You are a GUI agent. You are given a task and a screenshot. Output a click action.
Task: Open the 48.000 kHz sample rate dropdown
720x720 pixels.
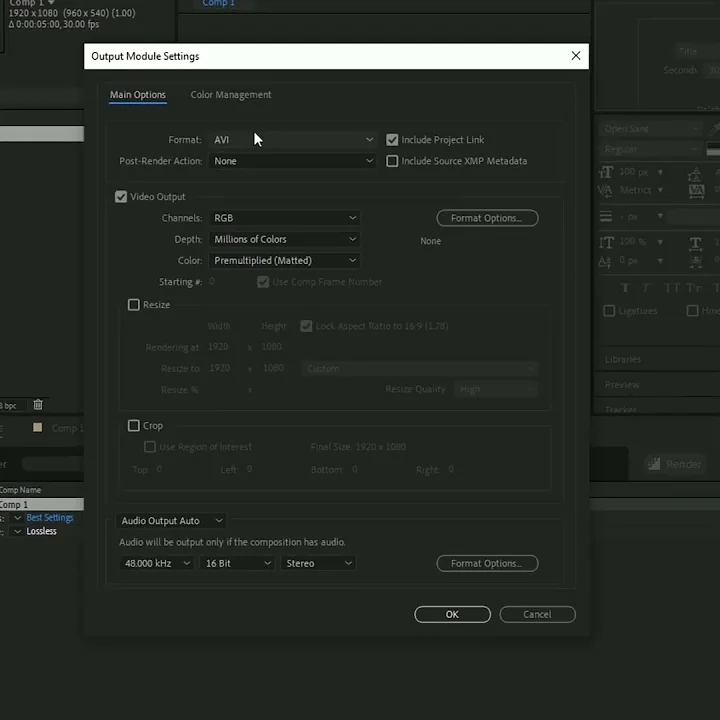tap(157, 563)
